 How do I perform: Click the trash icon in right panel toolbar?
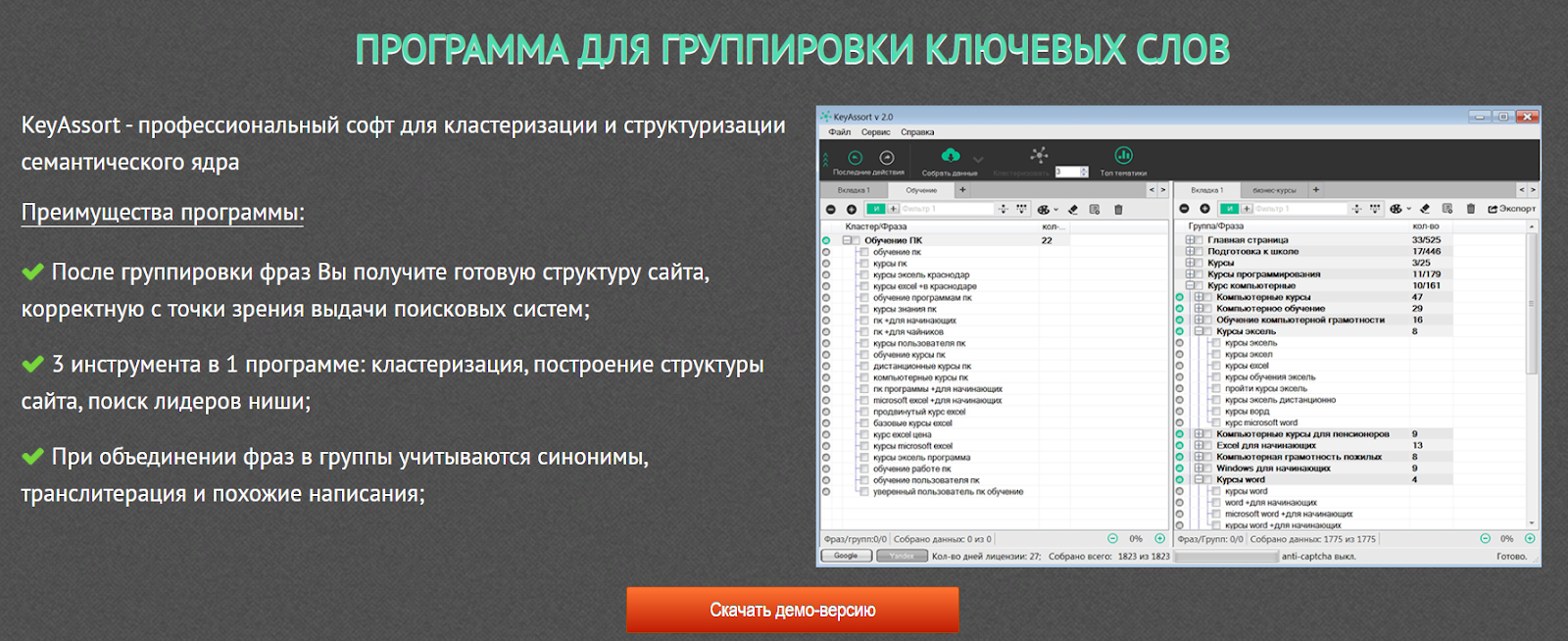click(x=1470, y=209)
